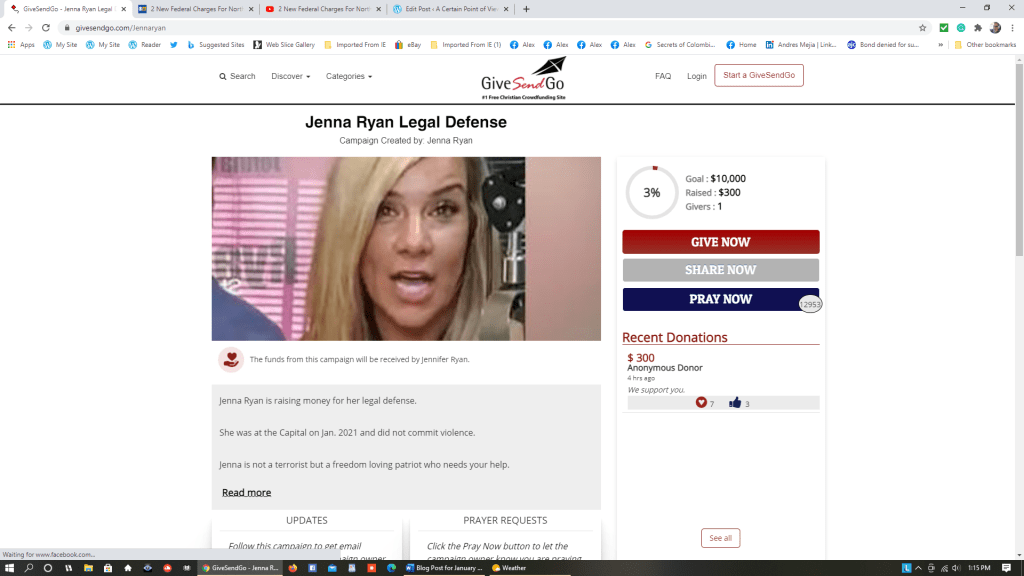Image resolution: width=1024 pixels, height=576 pixels.
Task: Click the 3% goal progress circle
Action: click(x=652, y=193)
